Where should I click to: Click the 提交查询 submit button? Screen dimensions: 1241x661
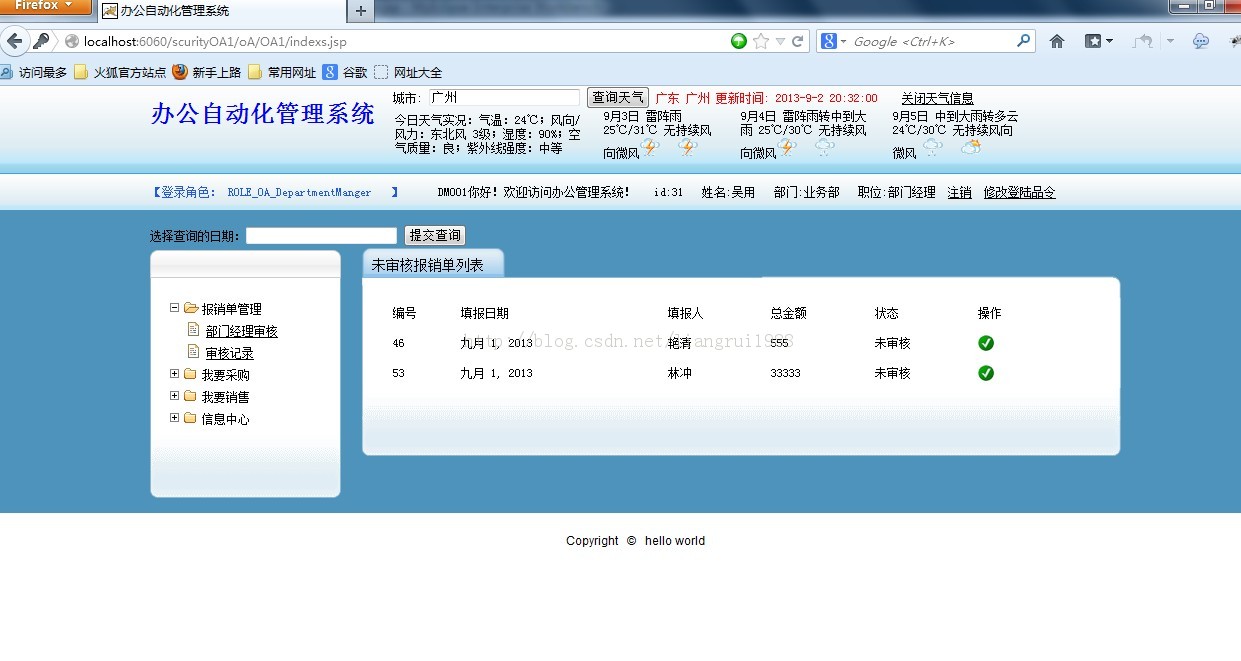435,235
